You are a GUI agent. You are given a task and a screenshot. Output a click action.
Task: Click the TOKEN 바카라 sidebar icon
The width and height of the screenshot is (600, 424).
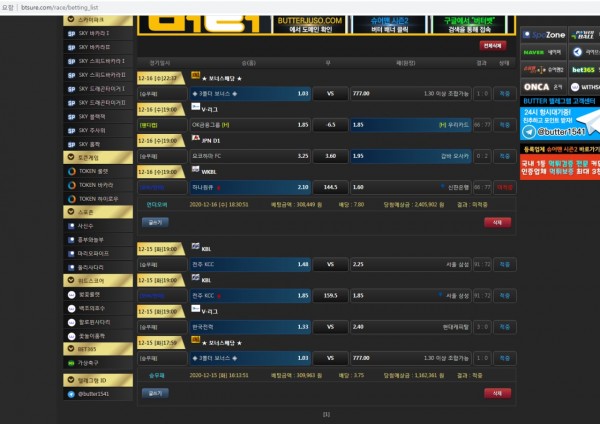pyautogui.click(x=71, y=185)
